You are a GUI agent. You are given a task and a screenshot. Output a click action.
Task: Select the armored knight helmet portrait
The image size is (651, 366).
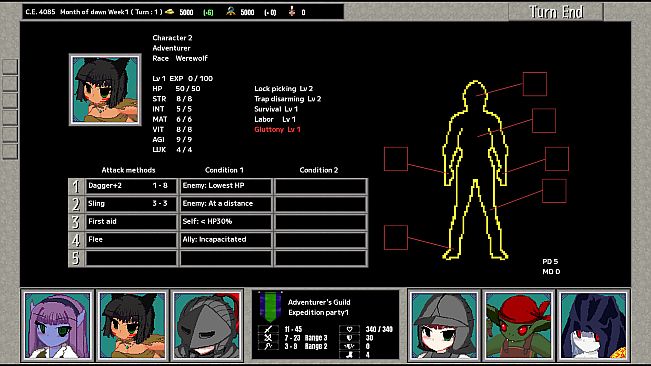coord(207,325)
